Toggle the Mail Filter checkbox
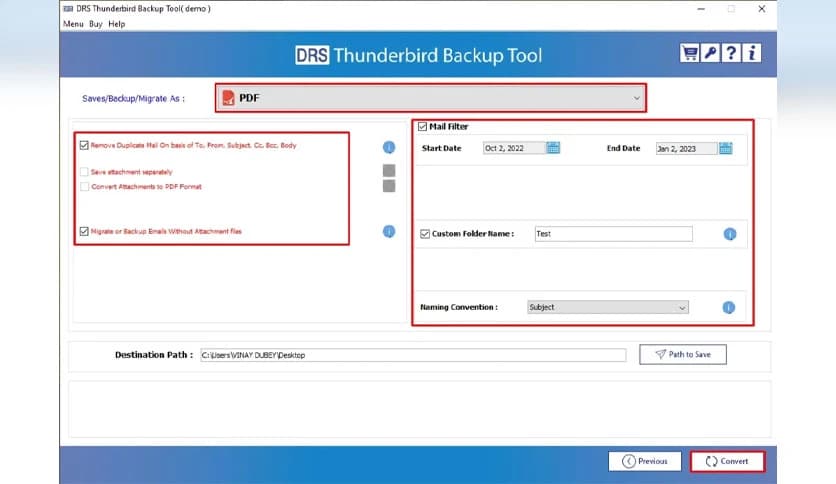The height and width of the screenshot is (484, 836). click(422, 126)
